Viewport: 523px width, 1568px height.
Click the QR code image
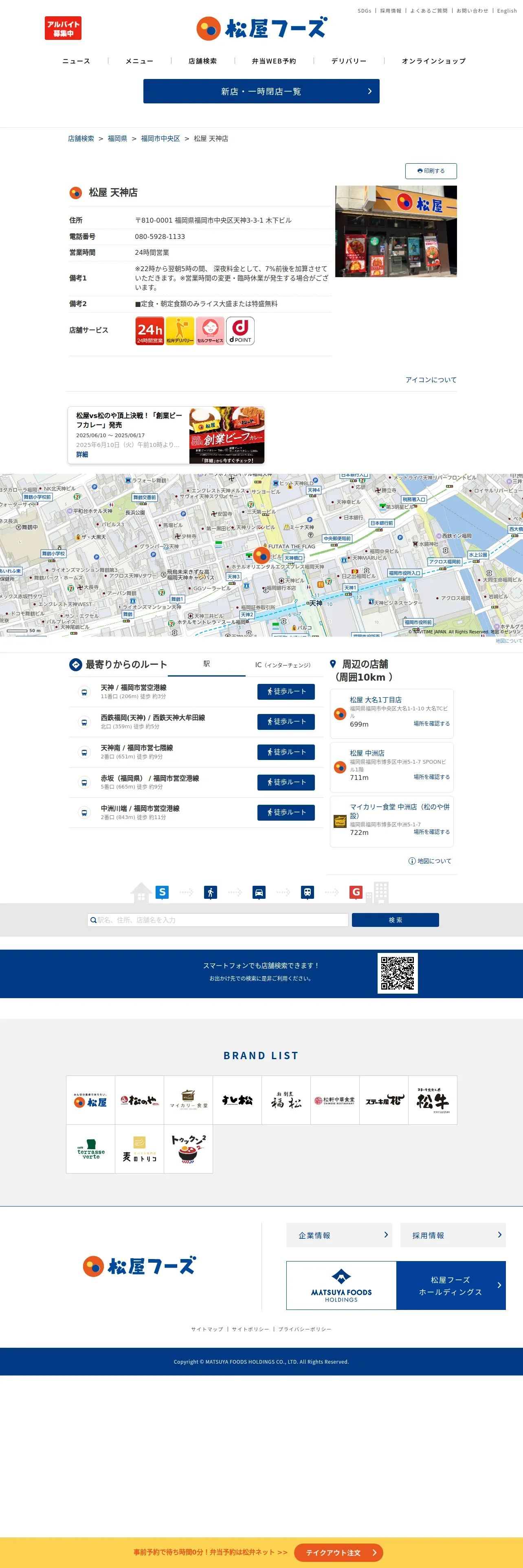pyautogui.click(x=398, y=973)
